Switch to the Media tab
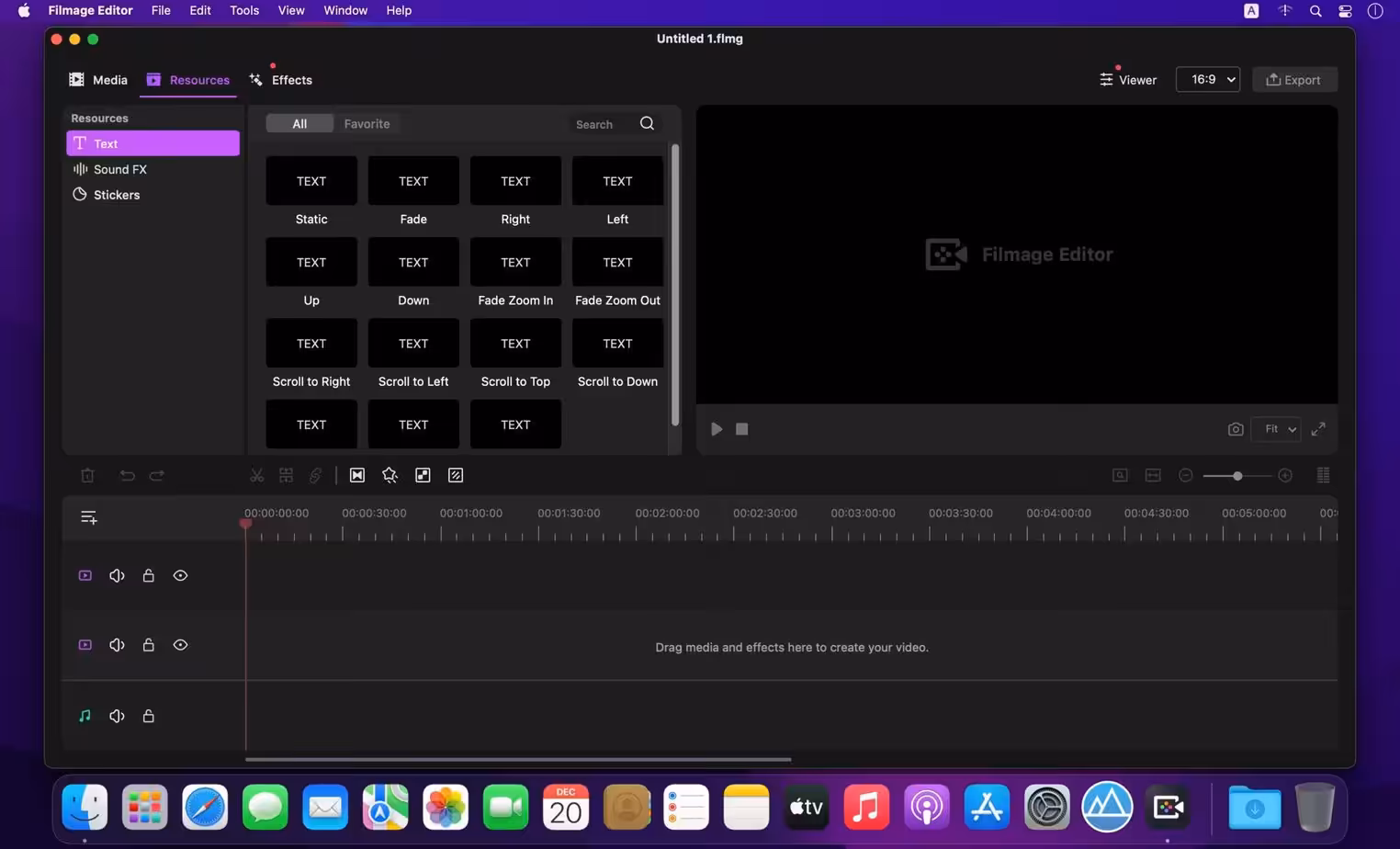The image size is (1400, 849). (98, 80)
